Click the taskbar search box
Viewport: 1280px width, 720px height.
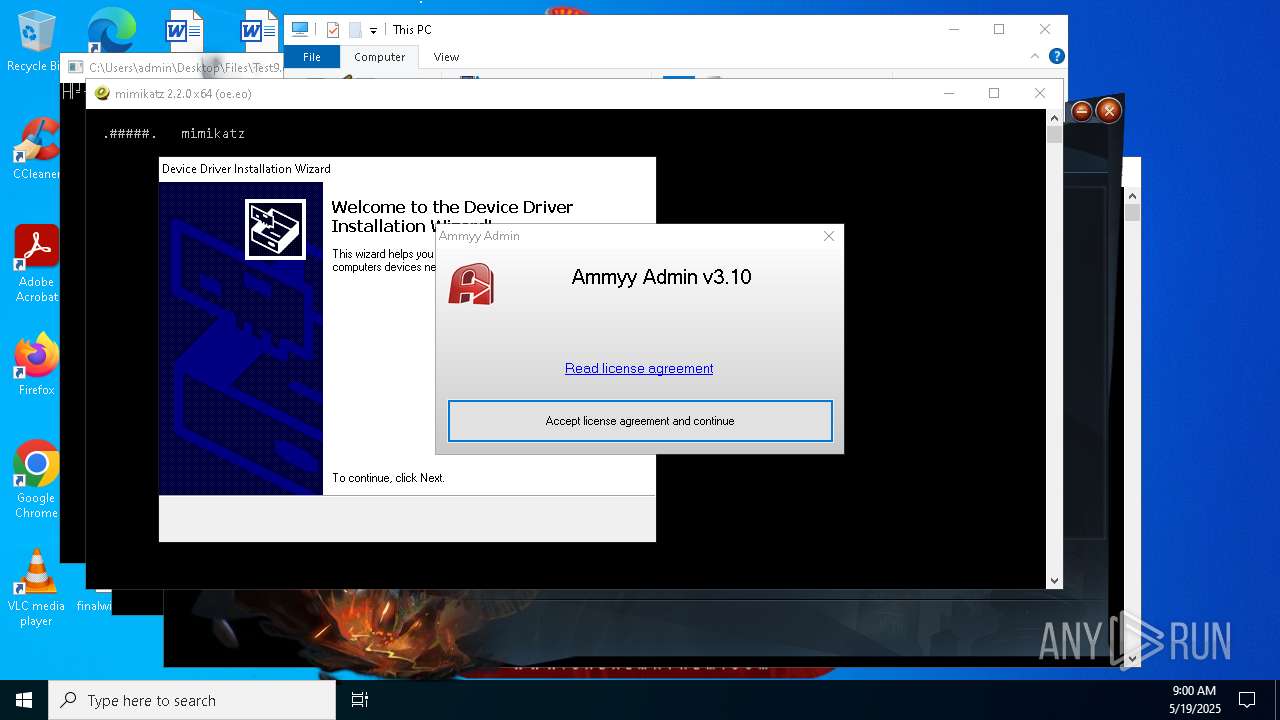192,700
